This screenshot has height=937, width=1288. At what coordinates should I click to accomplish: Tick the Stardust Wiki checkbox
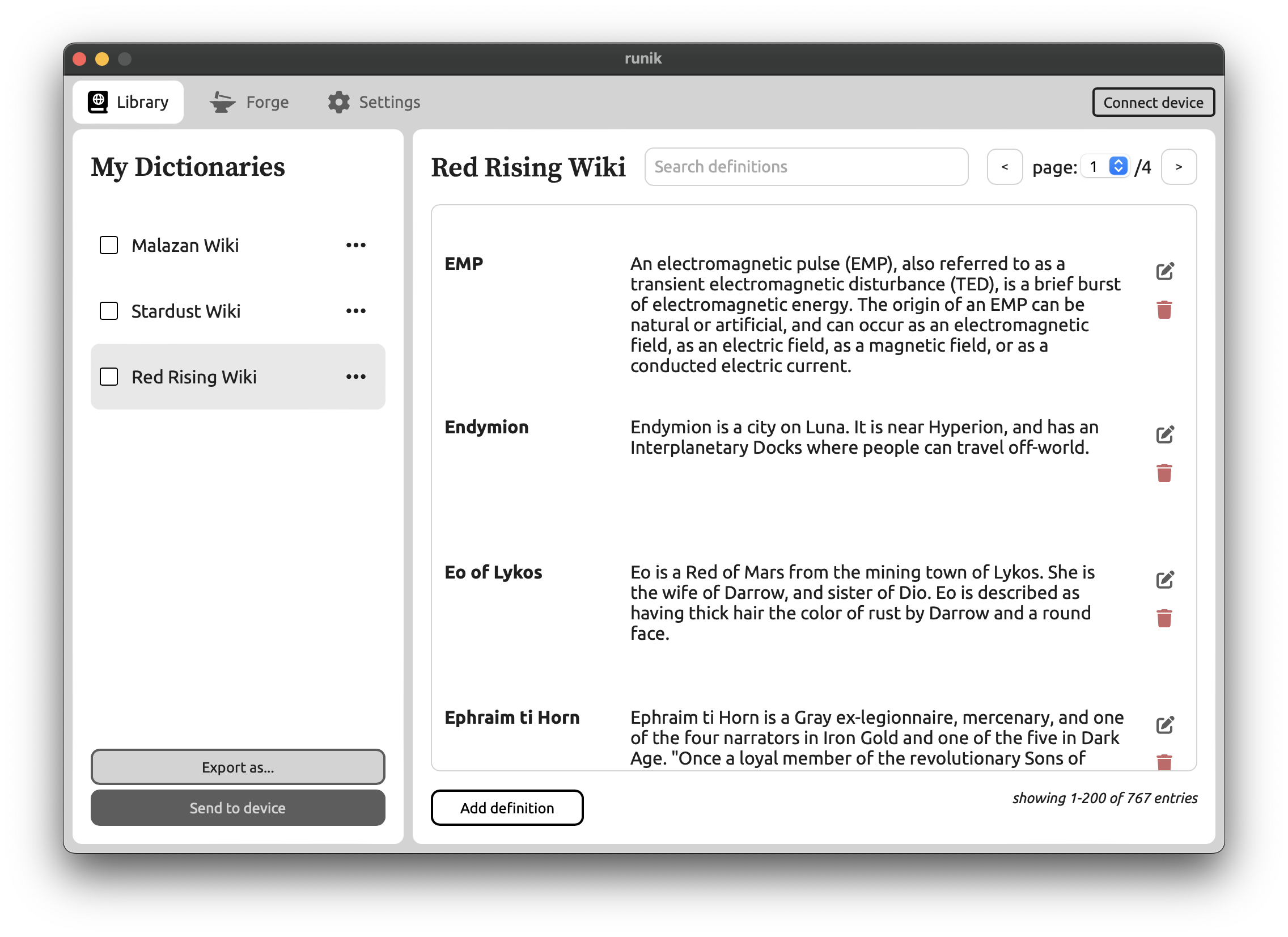(108, 311)
